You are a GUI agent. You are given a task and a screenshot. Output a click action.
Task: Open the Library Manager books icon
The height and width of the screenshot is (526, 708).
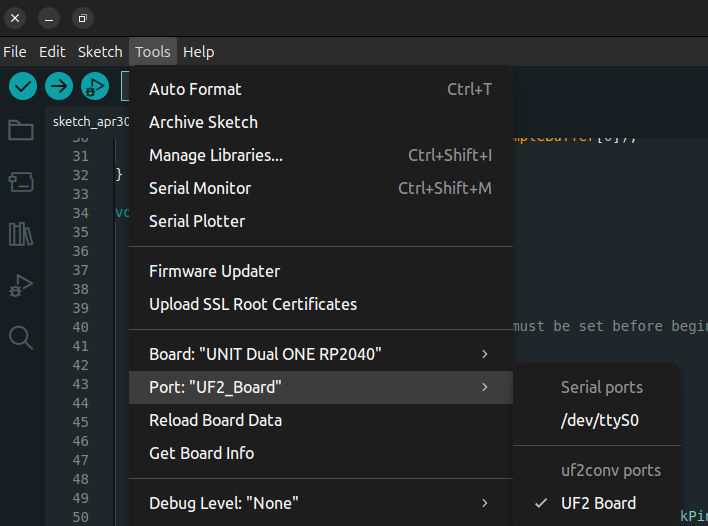[x=21, y=234]
